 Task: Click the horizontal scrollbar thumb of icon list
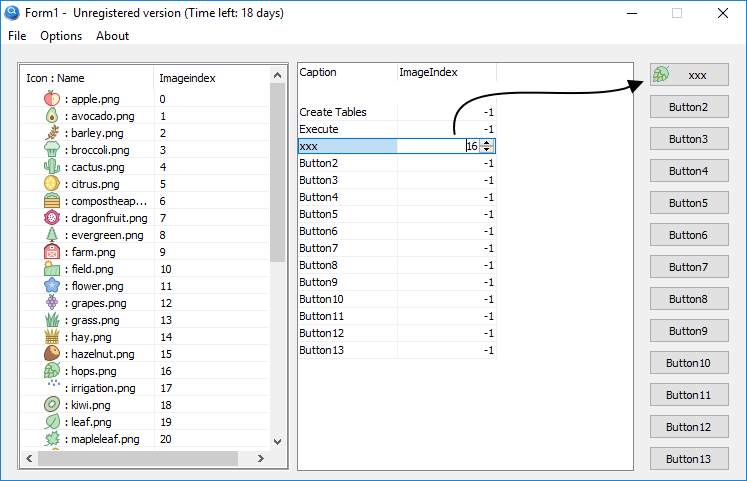pos(138,458)
